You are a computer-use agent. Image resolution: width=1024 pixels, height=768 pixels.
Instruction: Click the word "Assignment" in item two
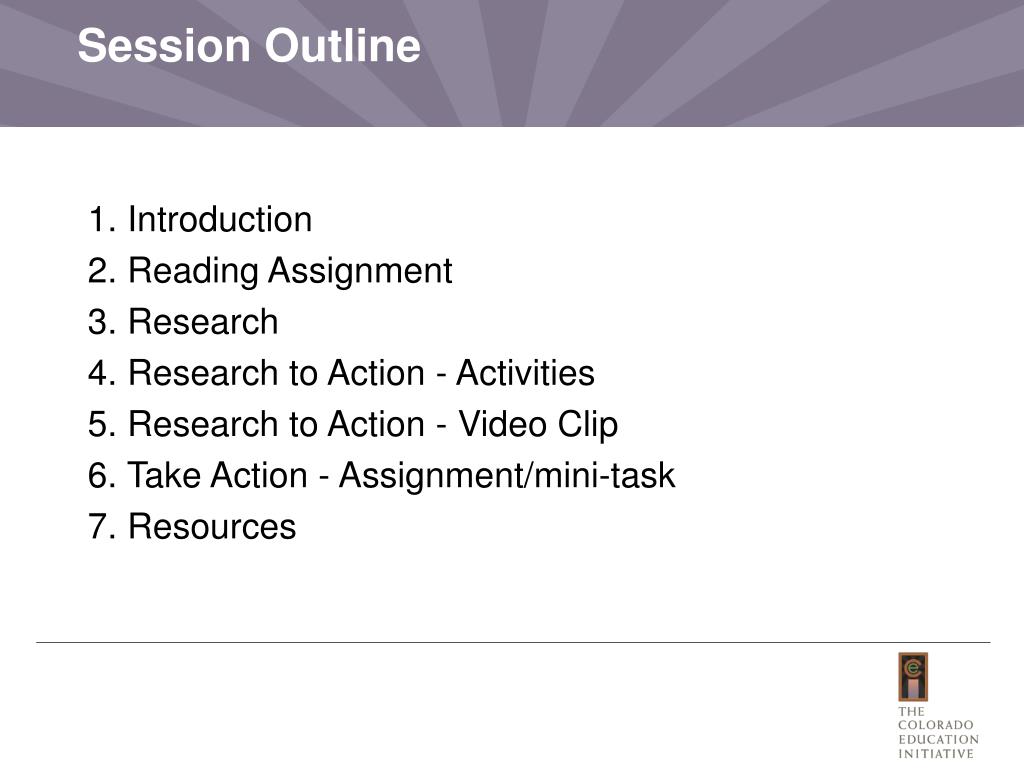coord(360,270)
